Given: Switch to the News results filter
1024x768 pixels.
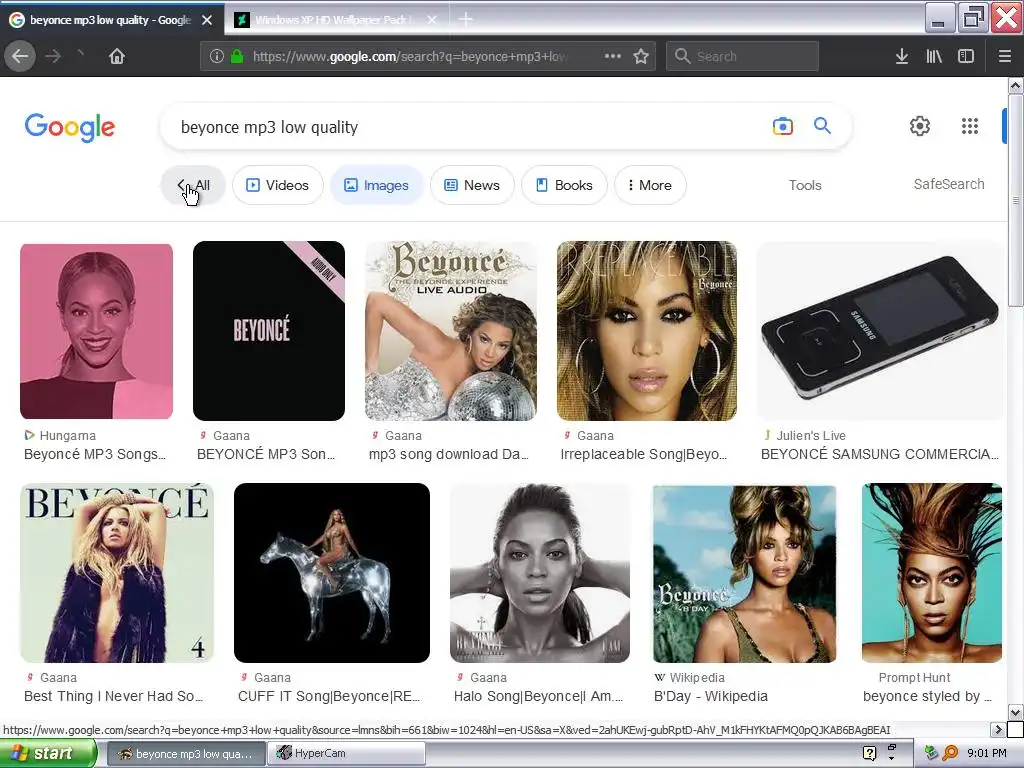Looking at the screenshot, I should coord(472,185).
